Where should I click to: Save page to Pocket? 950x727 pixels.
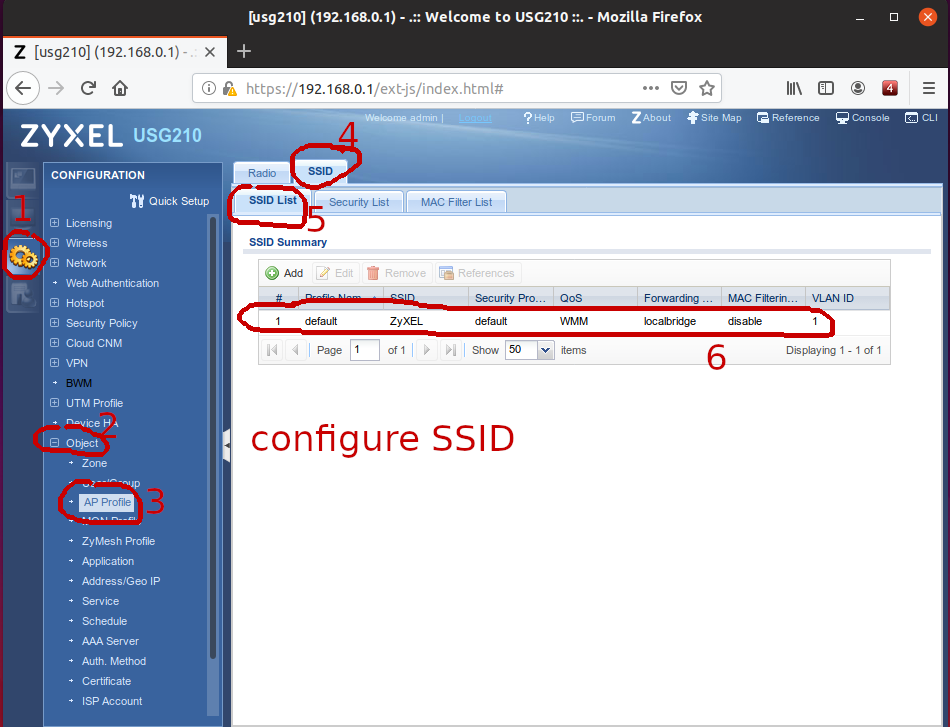tap(679, 88)
